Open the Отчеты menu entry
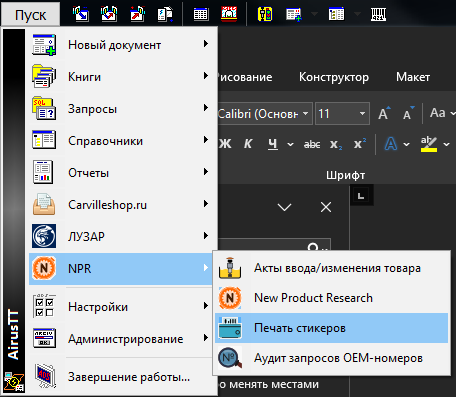456x397 pixels. point(121,173)
